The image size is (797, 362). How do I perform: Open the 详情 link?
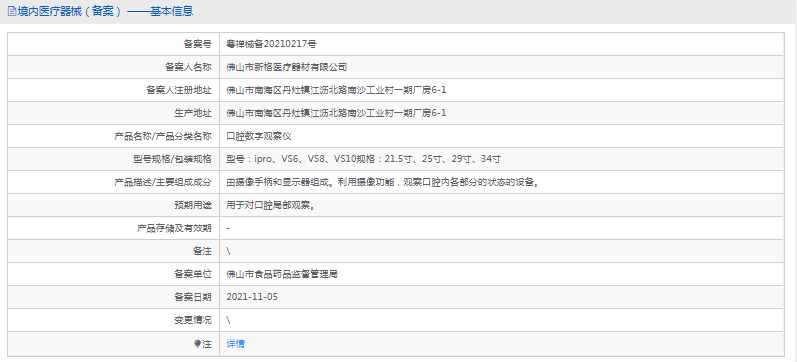[235, 344]
